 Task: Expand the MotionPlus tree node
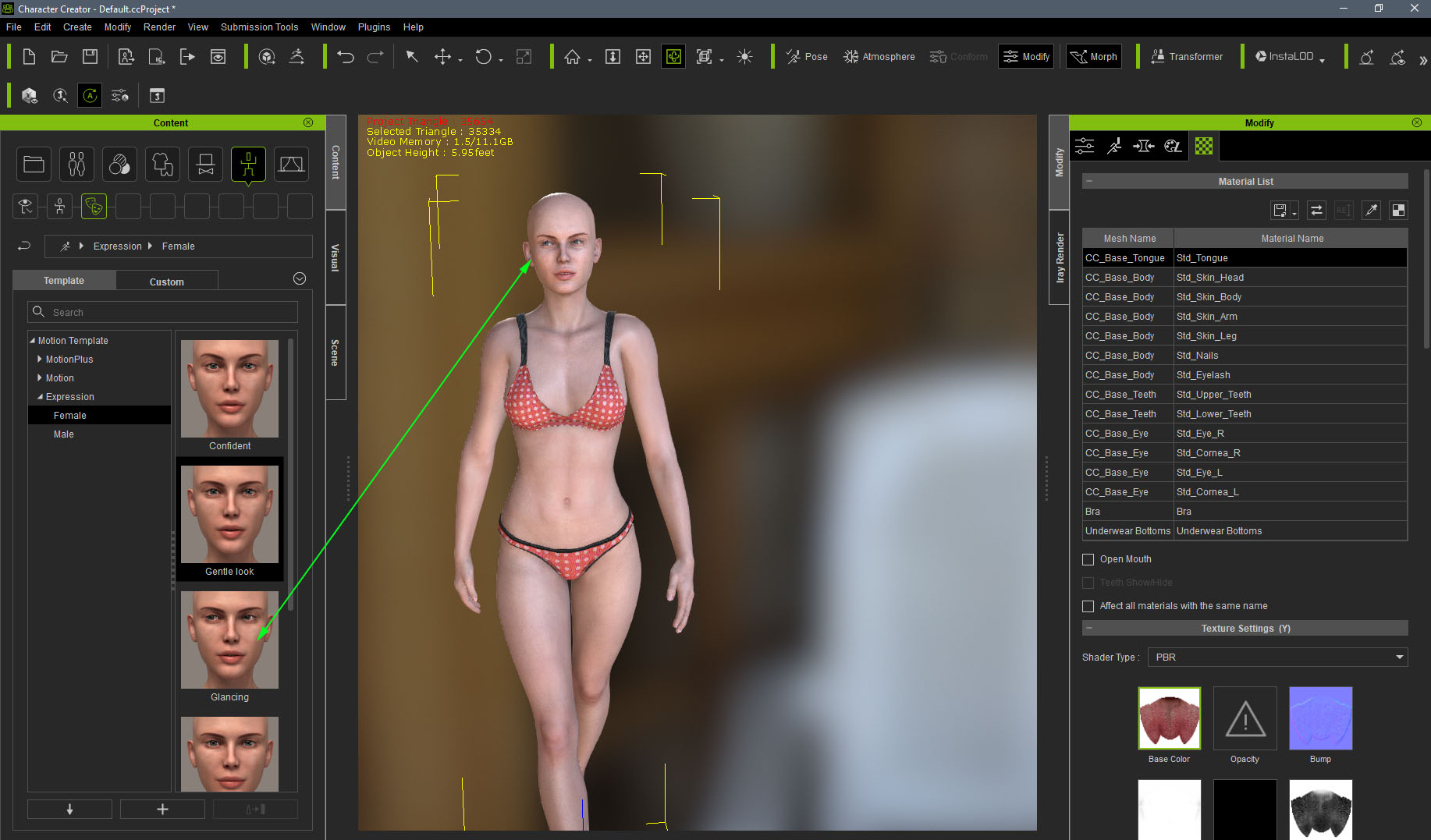point(40,360)
